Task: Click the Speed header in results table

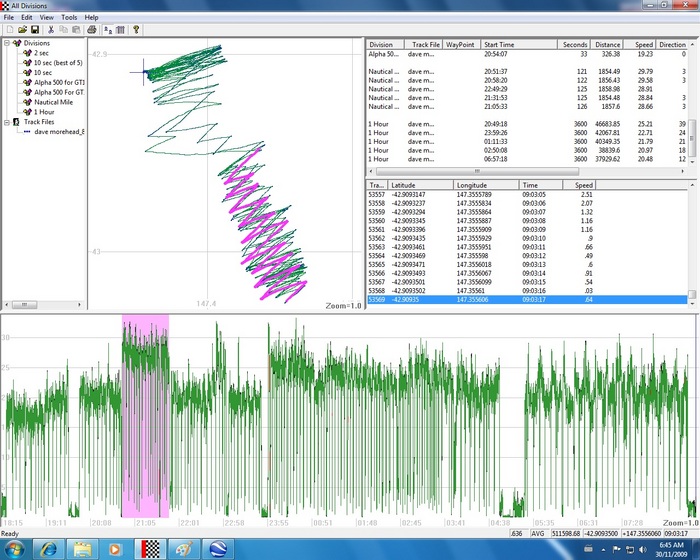Action: (639, 45)
